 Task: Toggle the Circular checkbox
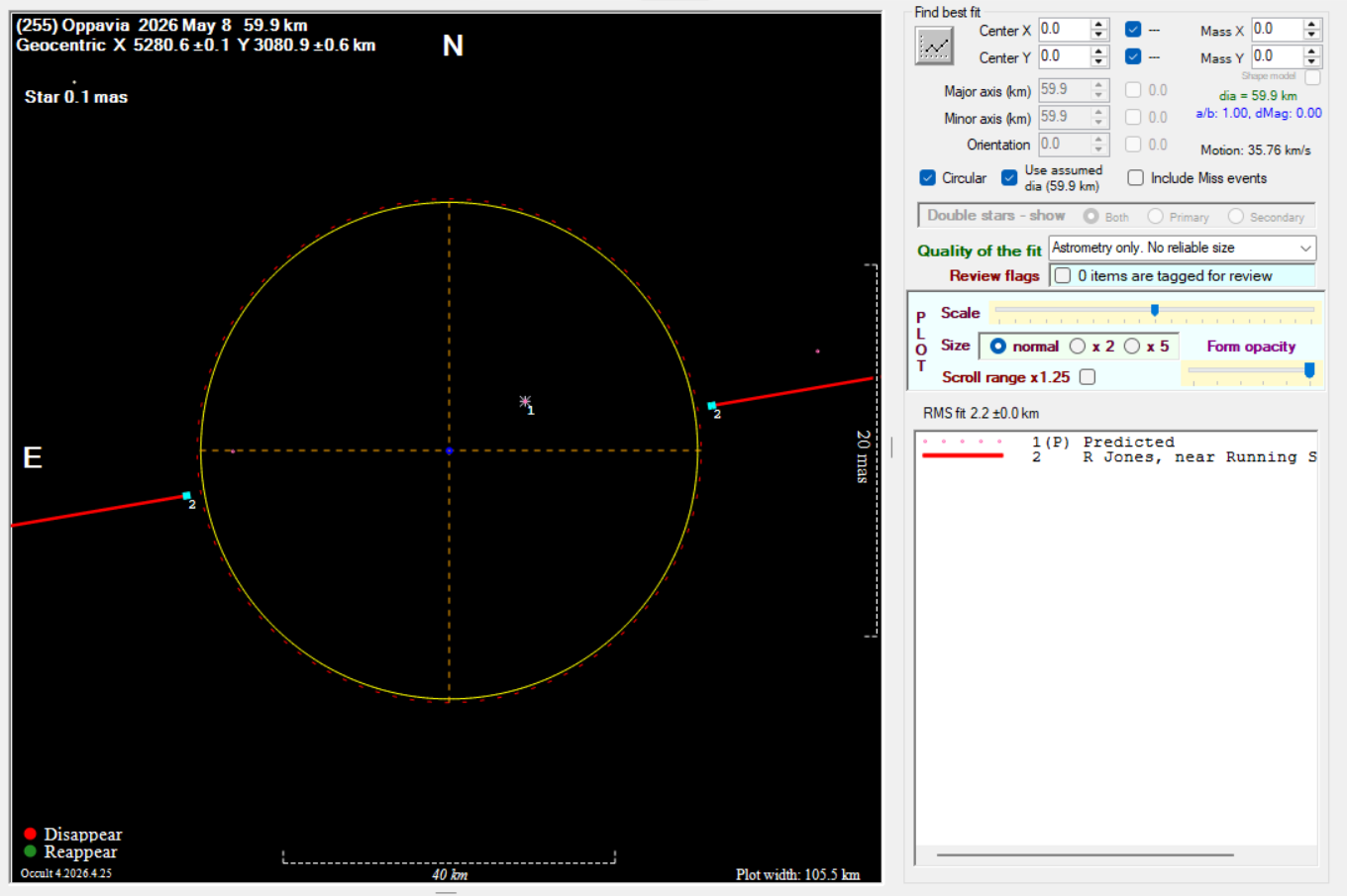(x=927, y=178)
